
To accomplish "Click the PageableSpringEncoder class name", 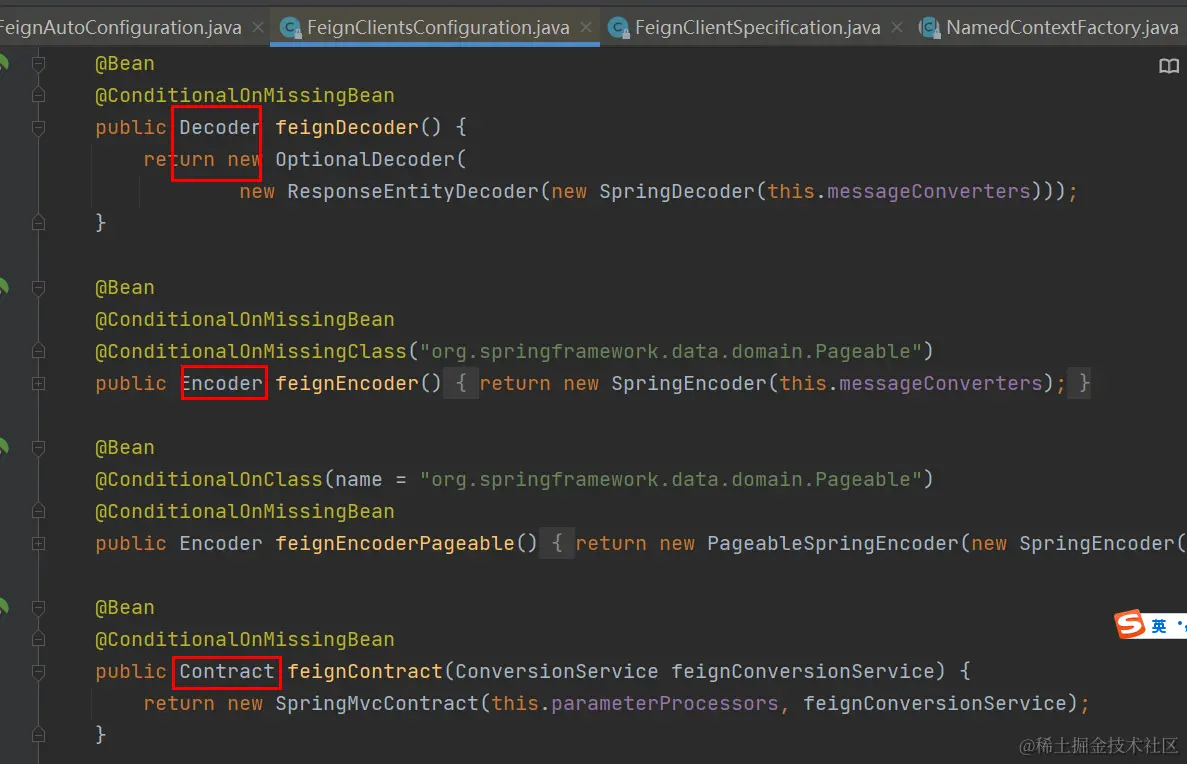I will (x=833, y=543).
